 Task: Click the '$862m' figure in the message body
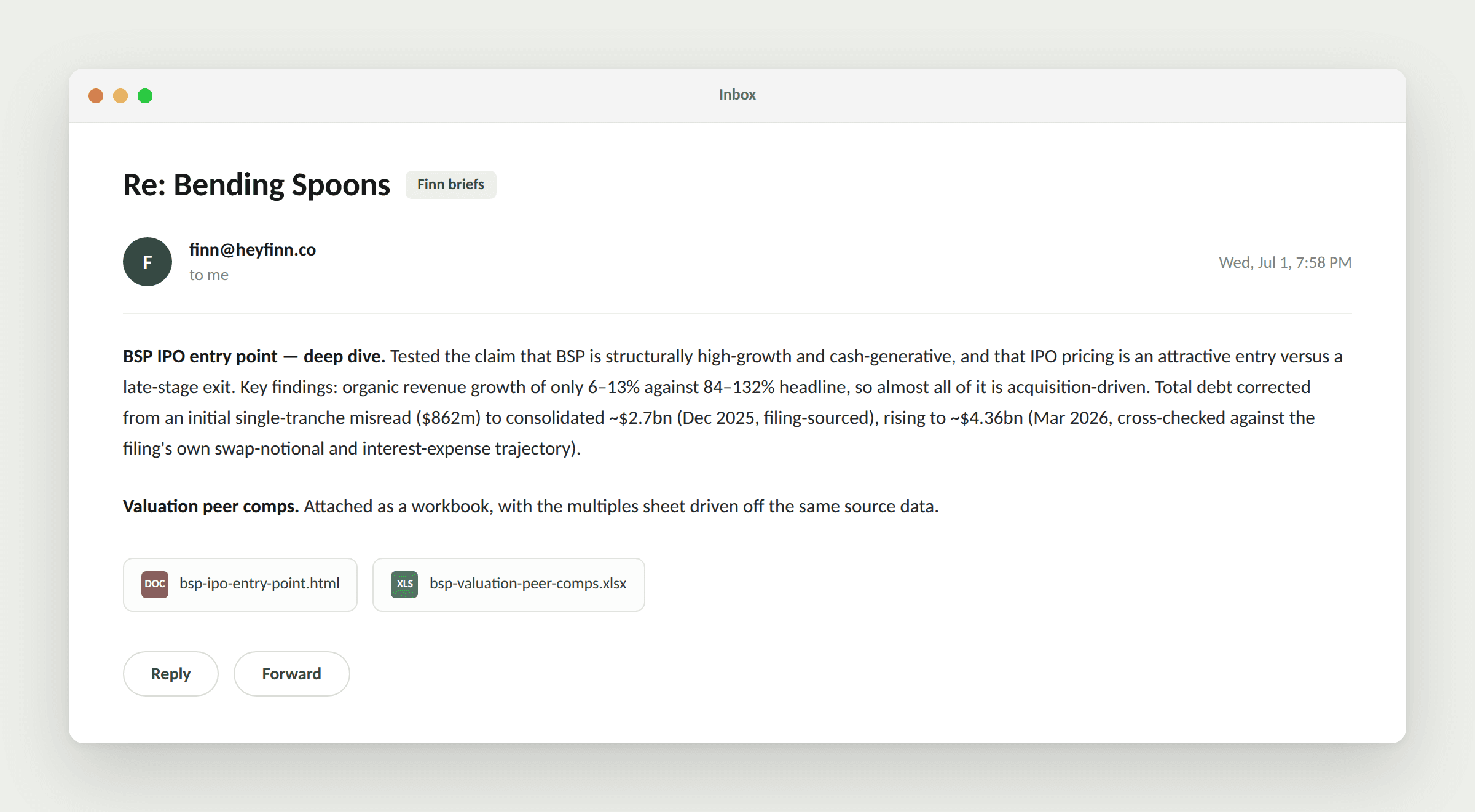pos(448,418)
